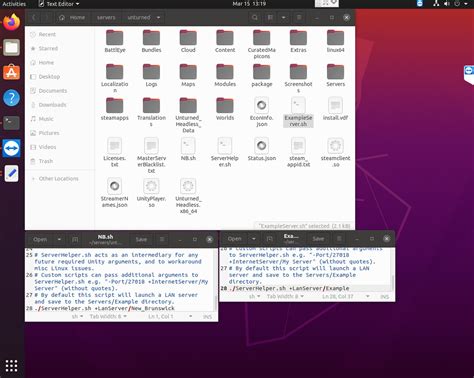Select the EconInfo.json file
Screen dimensions: 474x378
262,112
